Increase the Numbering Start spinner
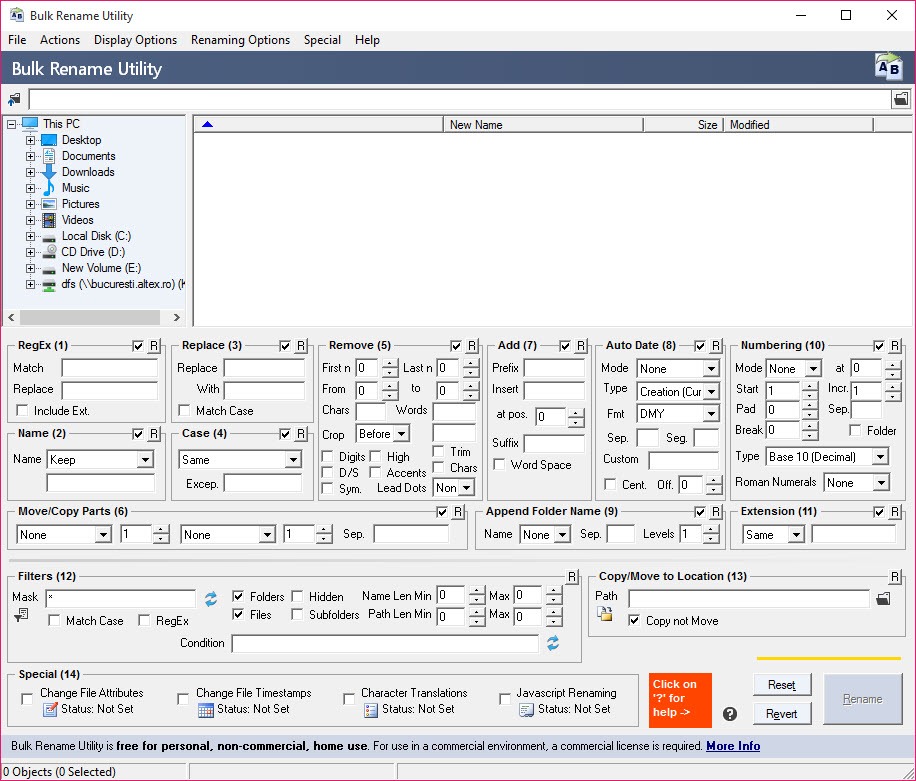916x781 pixels. pos(809,386)
